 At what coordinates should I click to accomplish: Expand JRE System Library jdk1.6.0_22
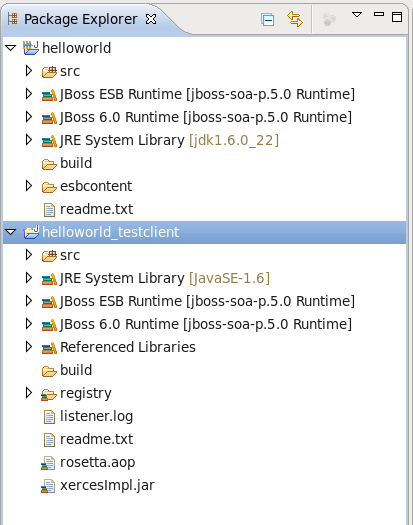pyautogui.click(x=29, y=140)
